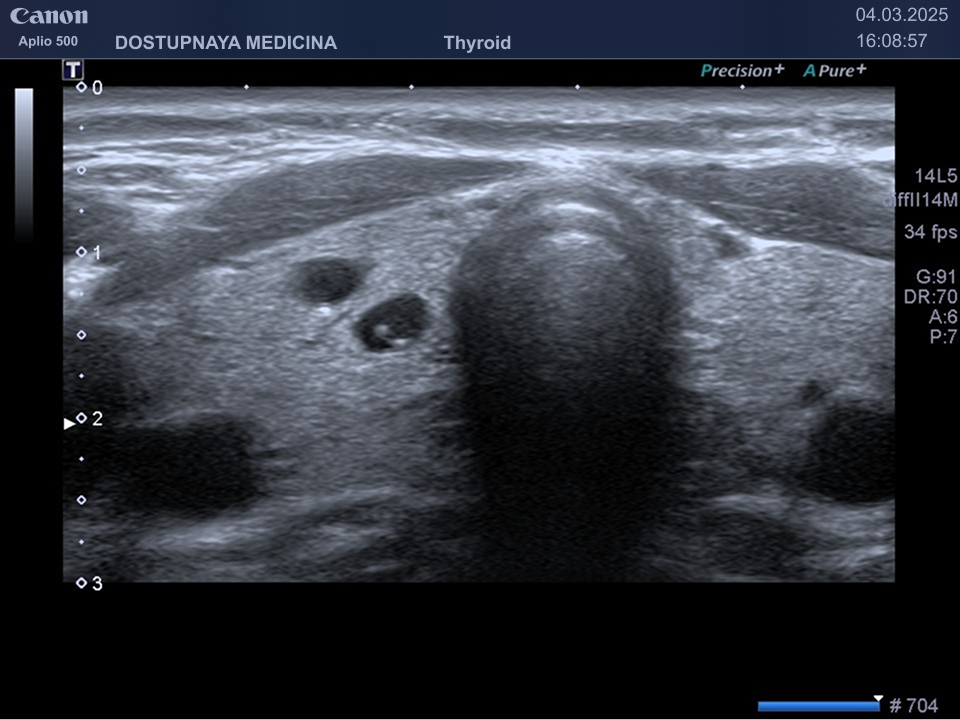Click the # 704 frame counter
The width and height of the screenshot is (960, 720).
(x=913, y=706)
